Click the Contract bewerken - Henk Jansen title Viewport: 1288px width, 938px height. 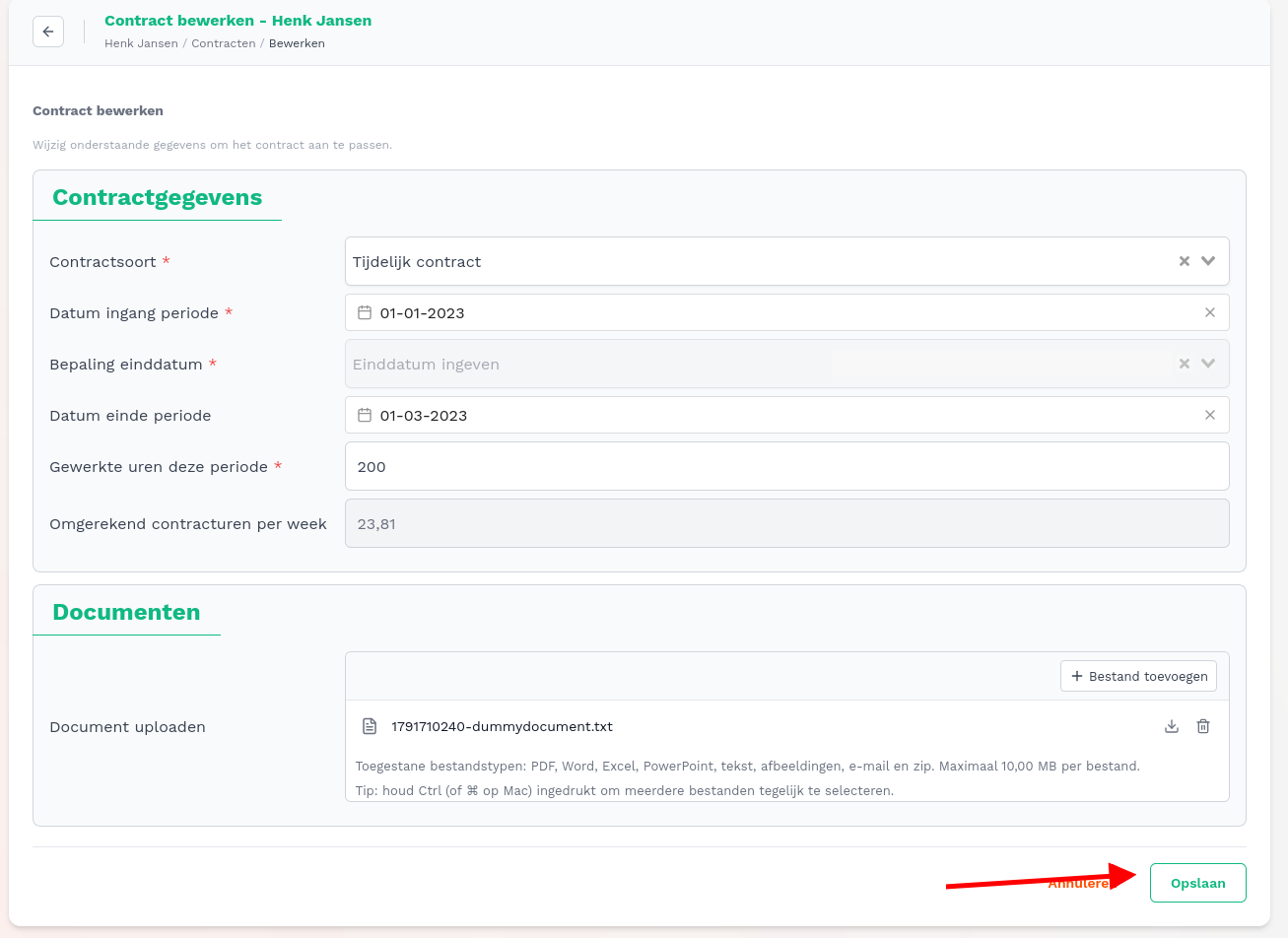point(237,21)
